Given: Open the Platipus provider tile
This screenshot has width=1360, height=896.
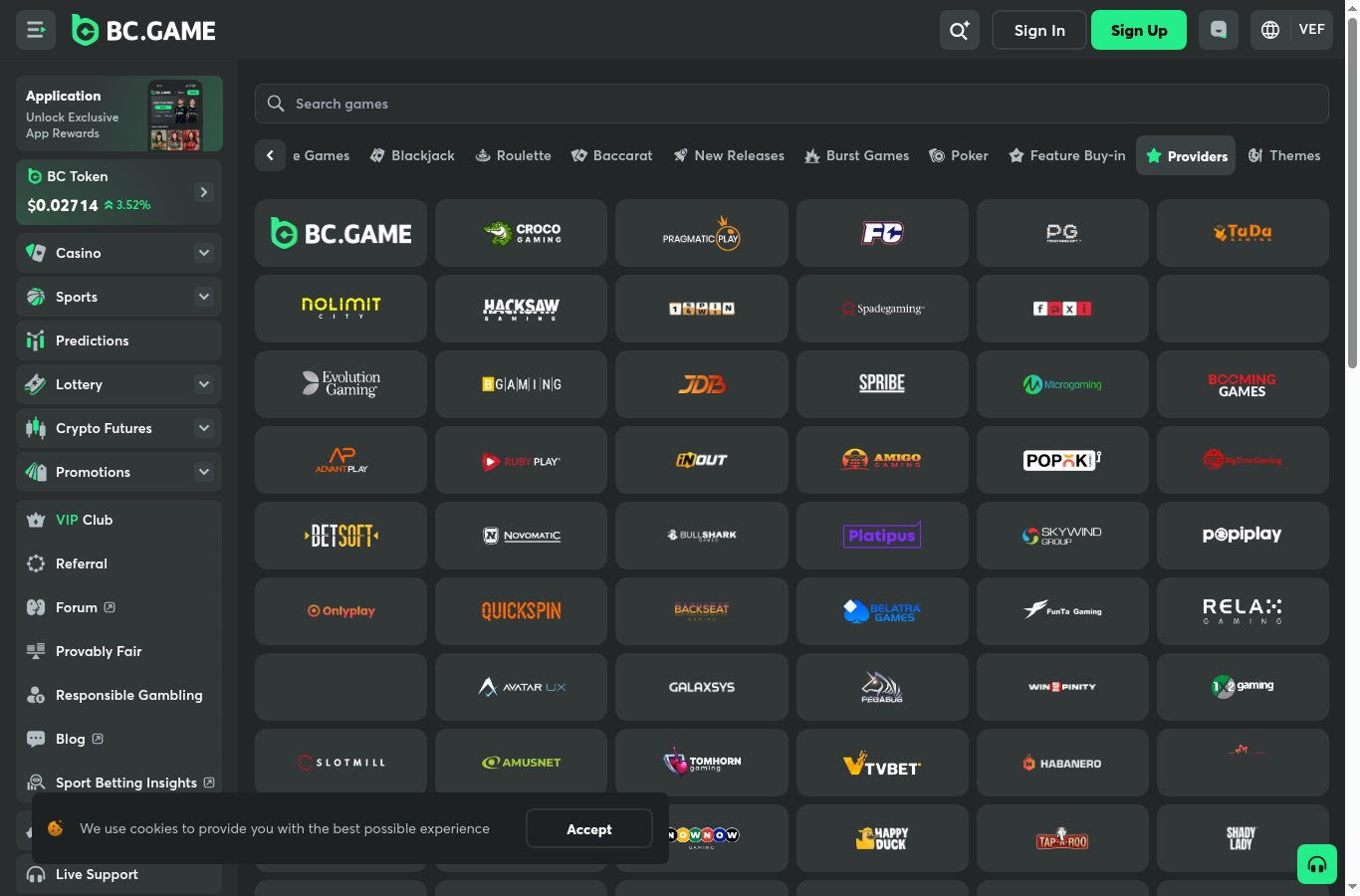Looking at the screenshot, I should tap(882, 536).
